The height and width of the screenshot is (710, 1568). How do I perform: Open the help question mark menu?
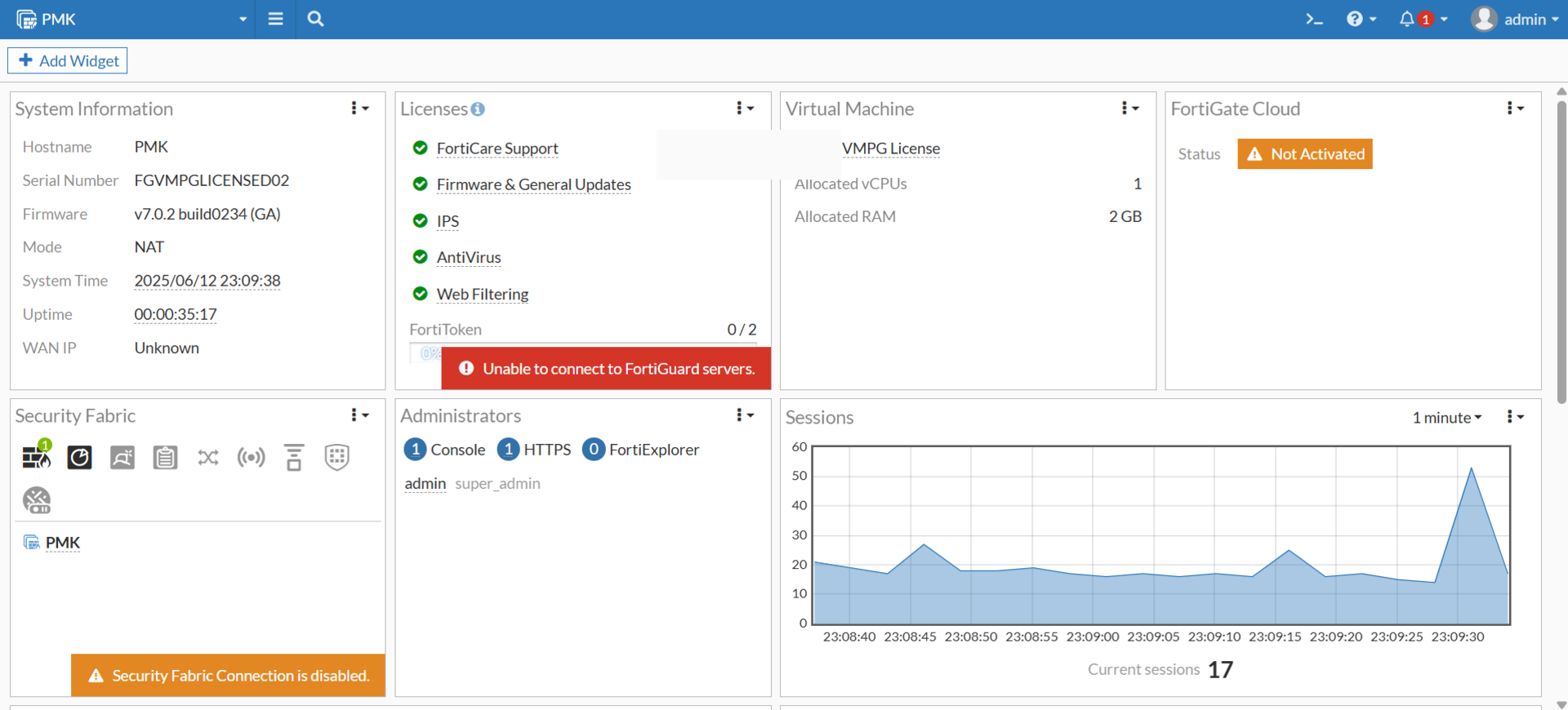click(1361, 20)
